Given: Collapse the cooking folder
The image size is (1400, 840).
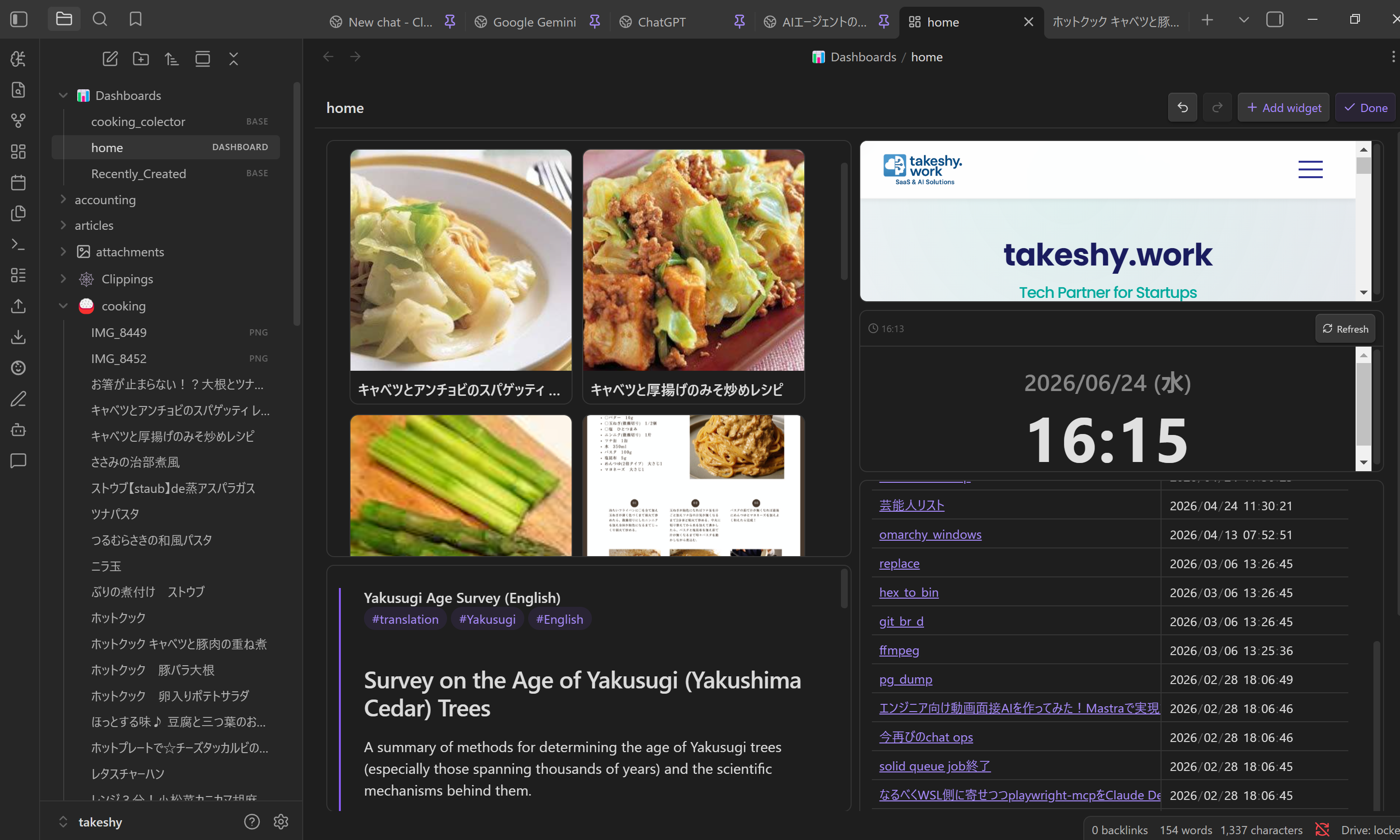Looking at the screenshot, I should (63, 306).
